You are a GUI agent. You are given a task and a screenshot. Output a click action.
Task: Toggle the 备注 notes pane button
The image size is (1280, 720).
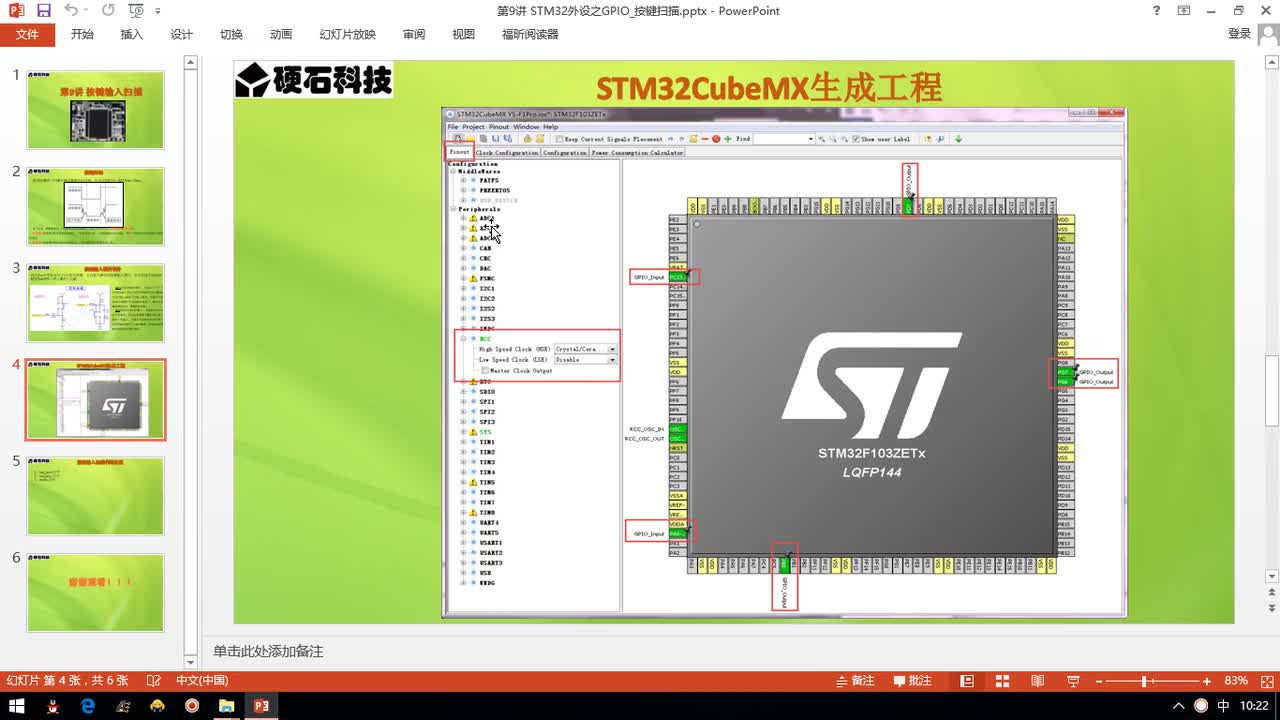[x=855, y=681]
